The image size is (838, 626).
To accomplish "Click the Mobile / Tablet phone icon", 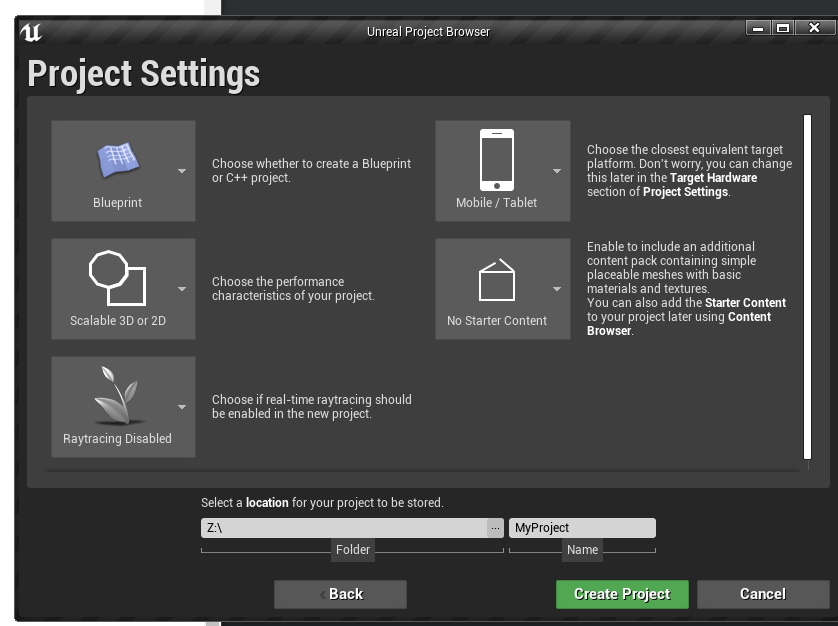I will (496, 160).
